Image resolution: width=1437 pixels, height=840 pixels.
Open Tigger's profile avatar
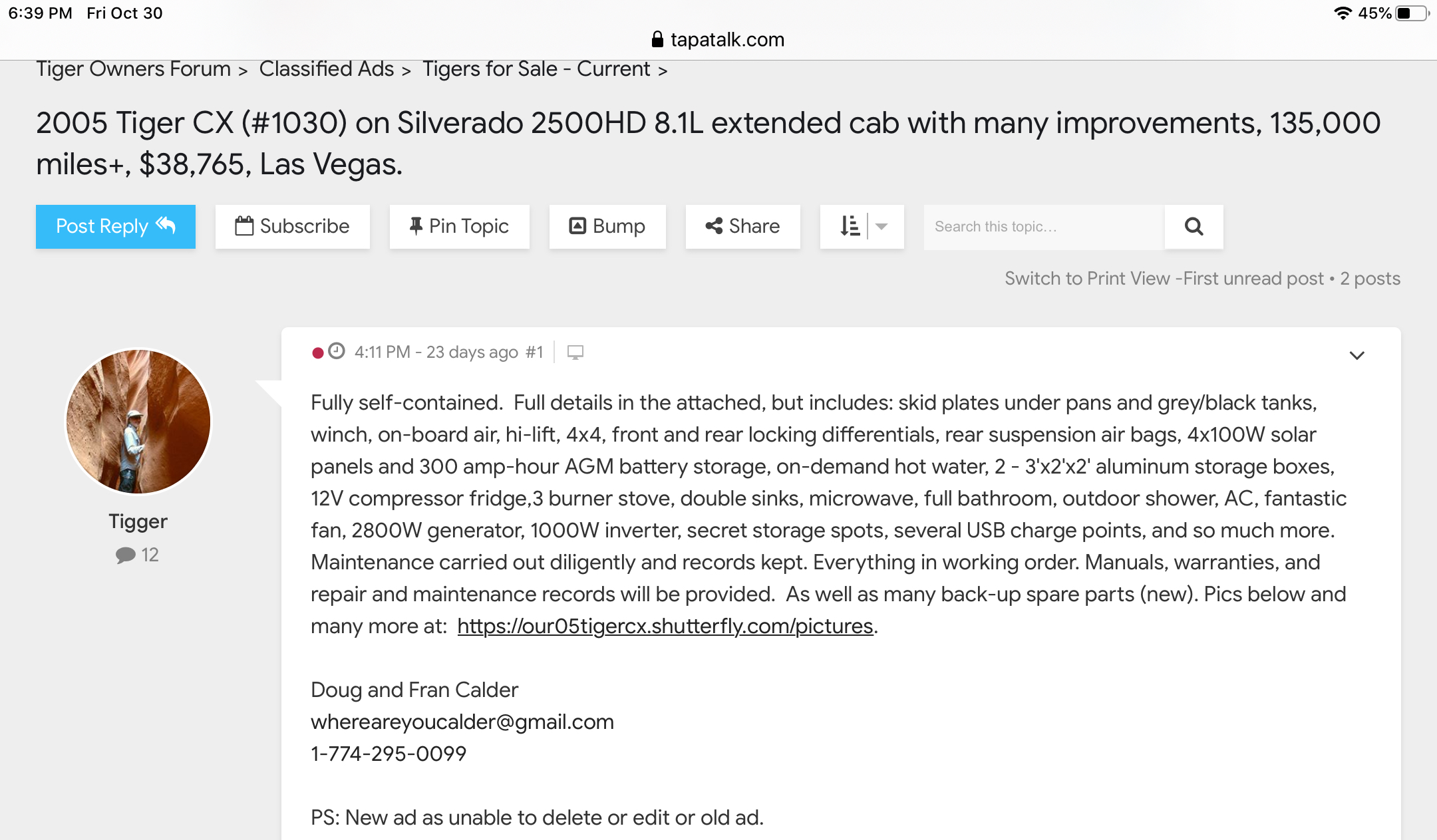tap(138, 422)
